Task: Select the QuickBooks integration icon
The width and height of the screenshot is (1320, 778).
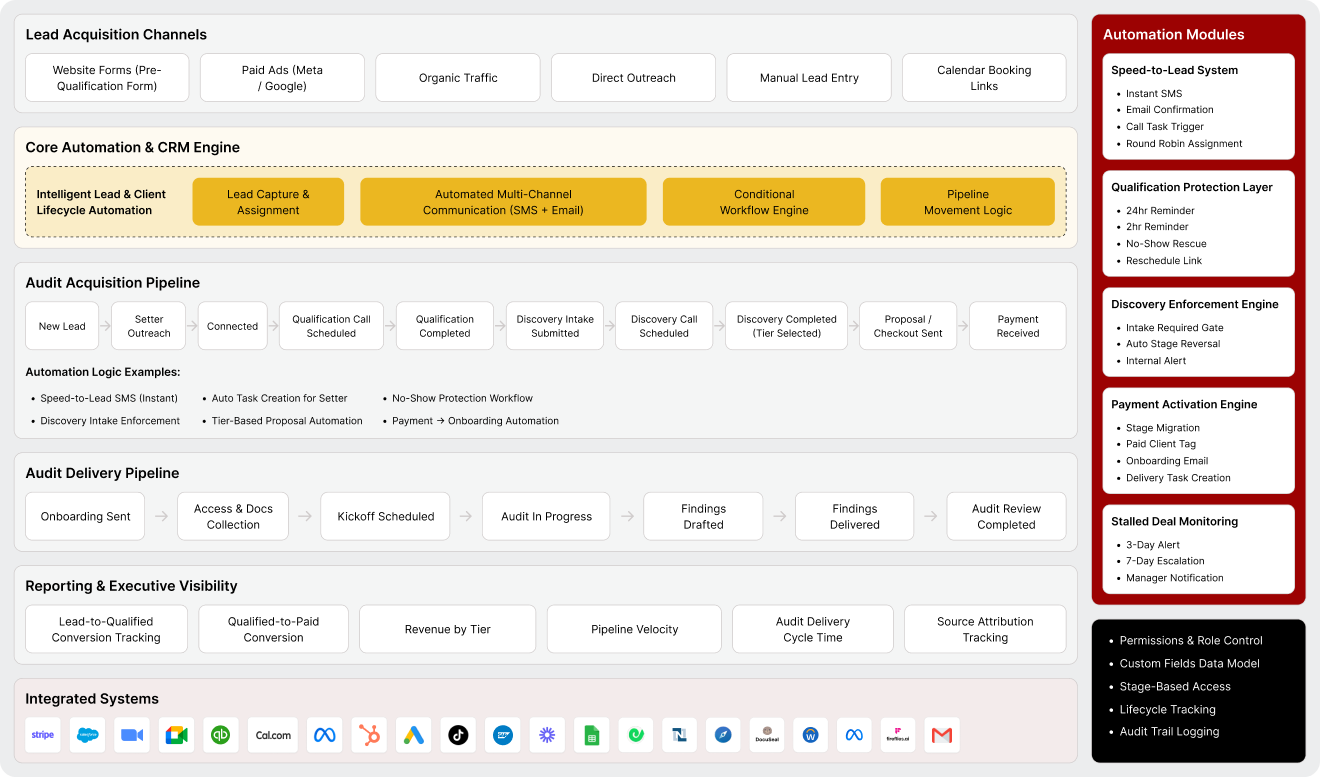Action: [221, 735]
